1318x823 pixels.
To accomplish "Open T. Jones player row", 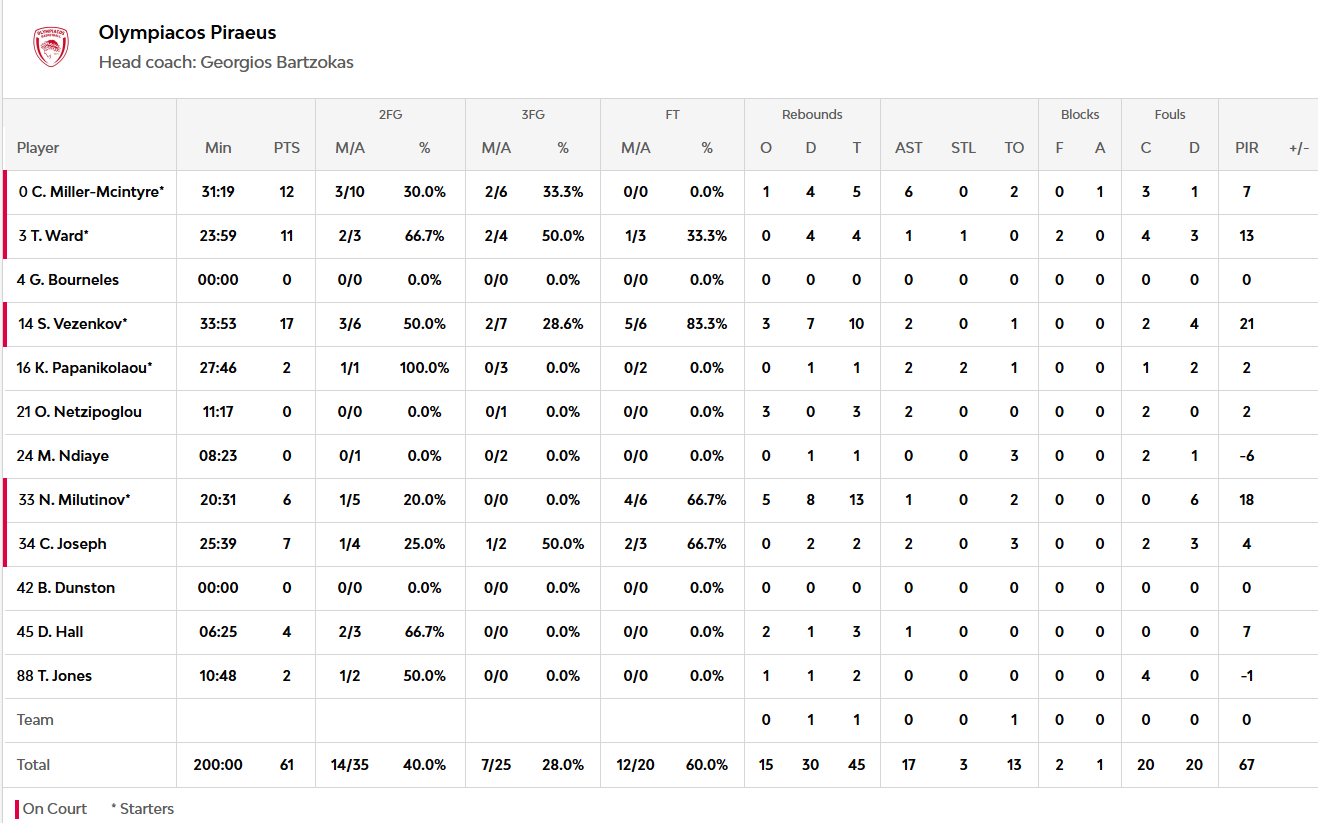I will coord(660,676).
